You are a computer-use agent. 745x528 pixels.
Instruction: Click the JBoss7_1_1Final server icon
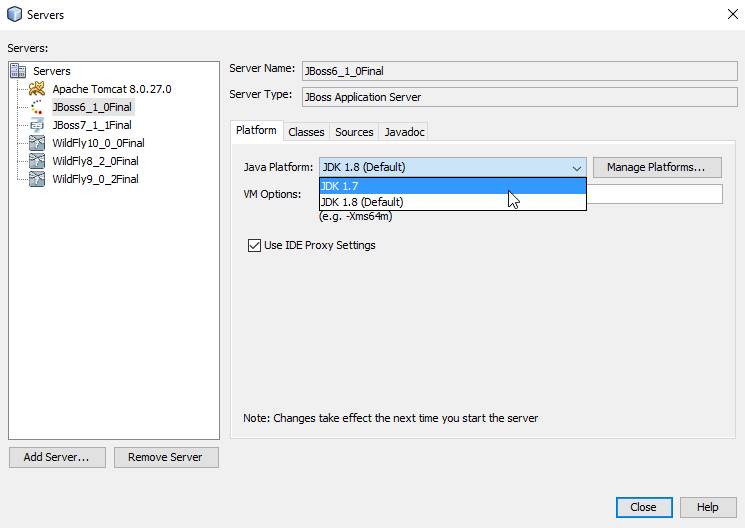pyautogui.click(x=37, y=125)
